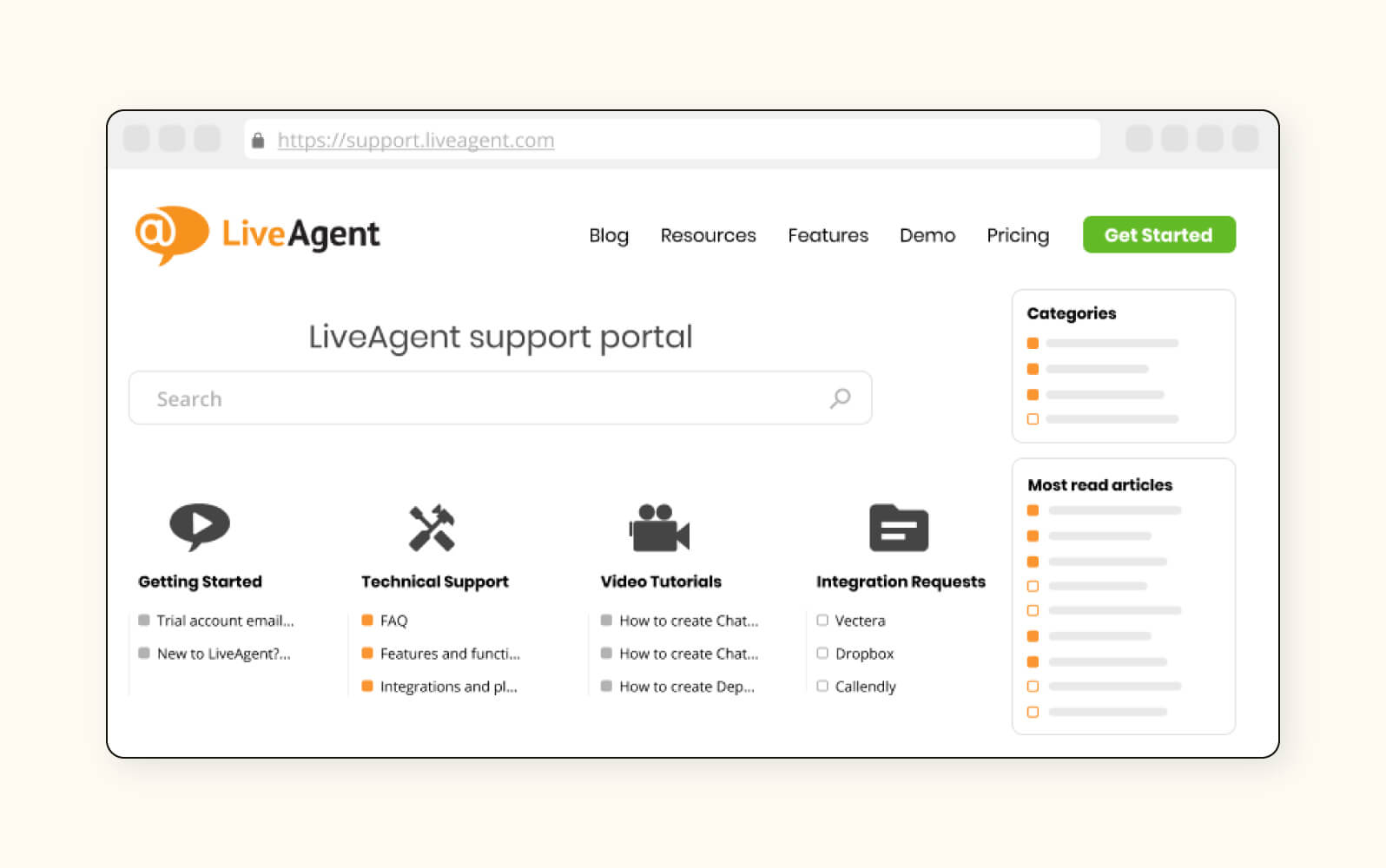Click the Getting Started play bubble icon
This screenshot has height=868, width=1386.
point(200,526)
